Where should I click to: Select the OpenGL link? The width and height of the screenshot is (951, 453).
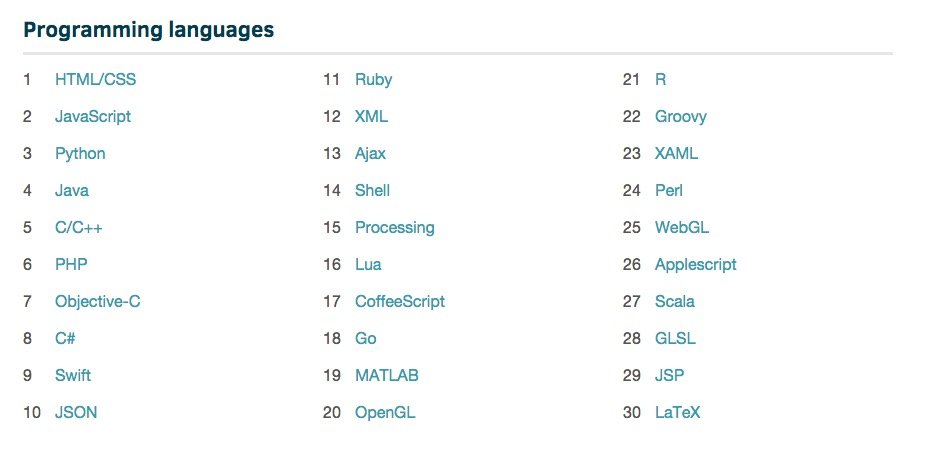click(385, 412)
